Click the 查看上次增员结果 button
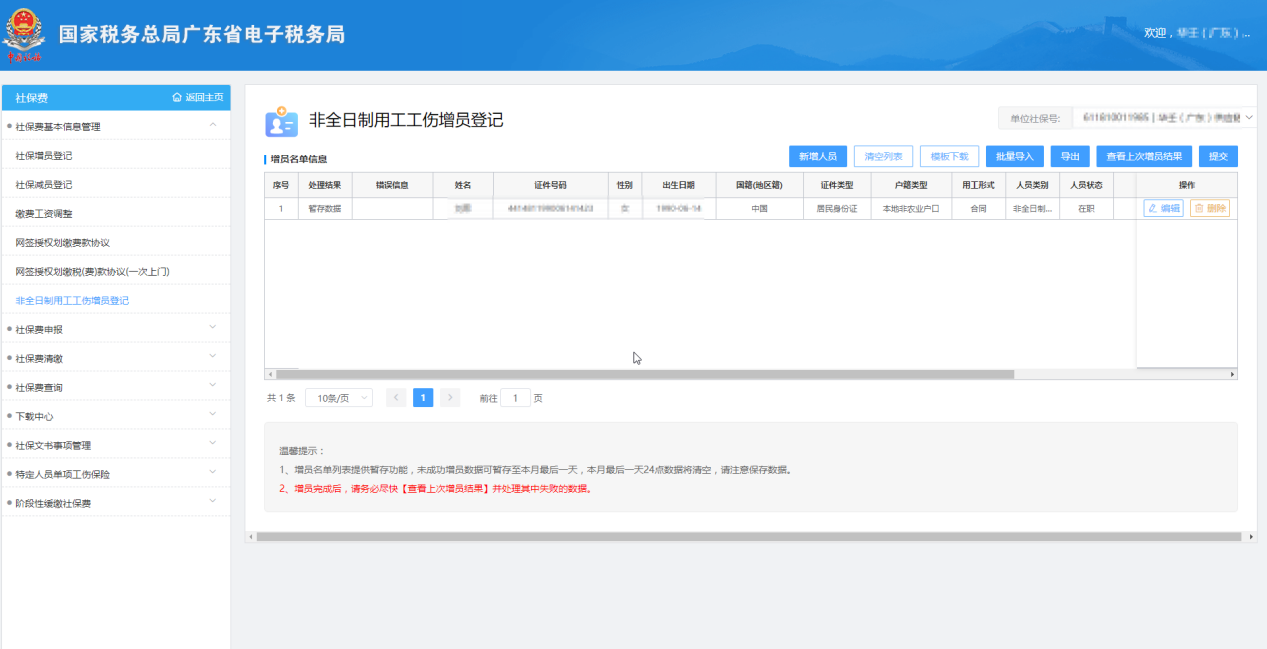The height and width of the screenshot is (649, 1267). coord(1143,157)
